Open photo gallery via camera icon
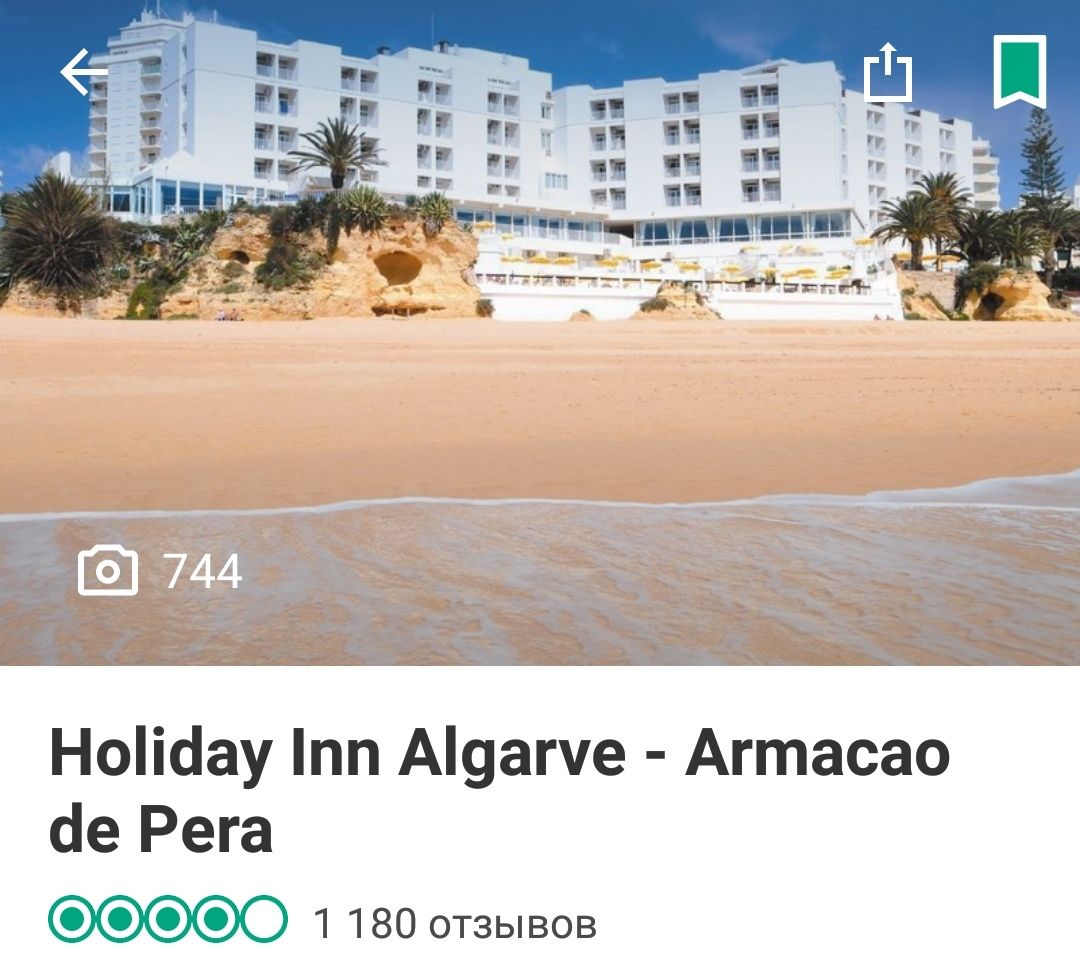The image size is (1080, 976). coord(107,570)
